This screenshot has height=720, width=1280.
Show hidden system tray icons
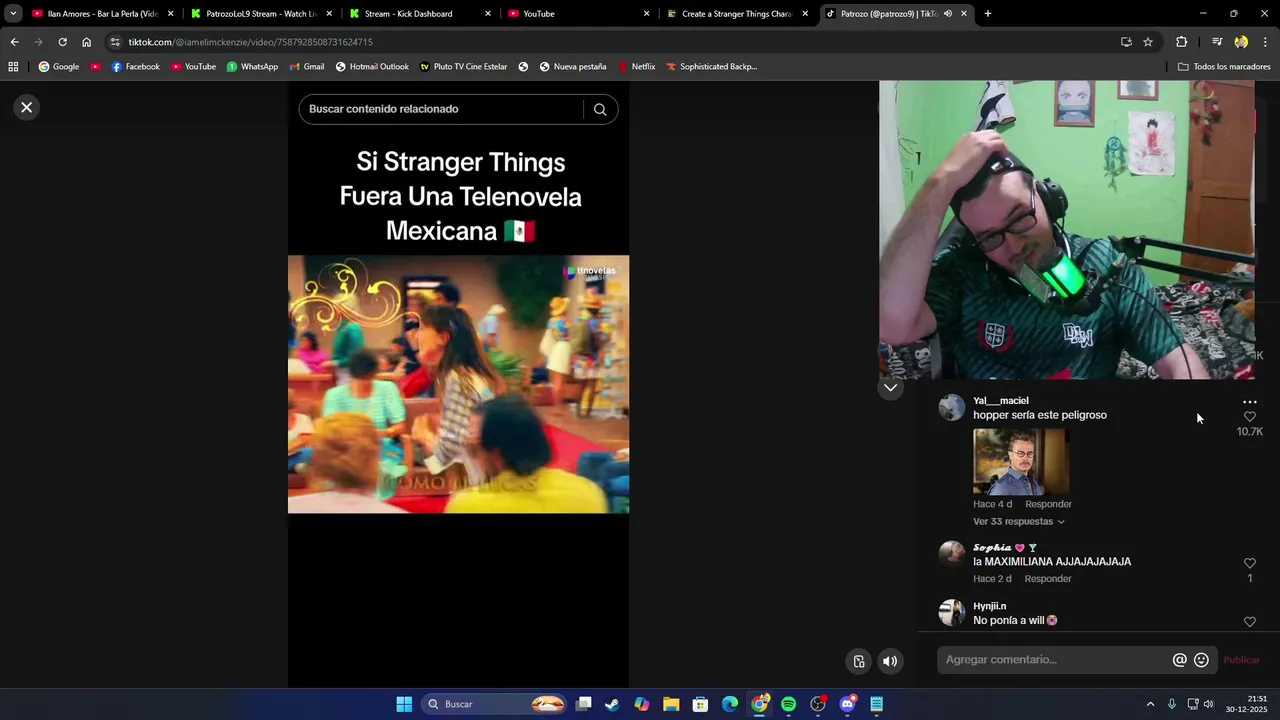pyautogui.click(x=1150, y=704)
